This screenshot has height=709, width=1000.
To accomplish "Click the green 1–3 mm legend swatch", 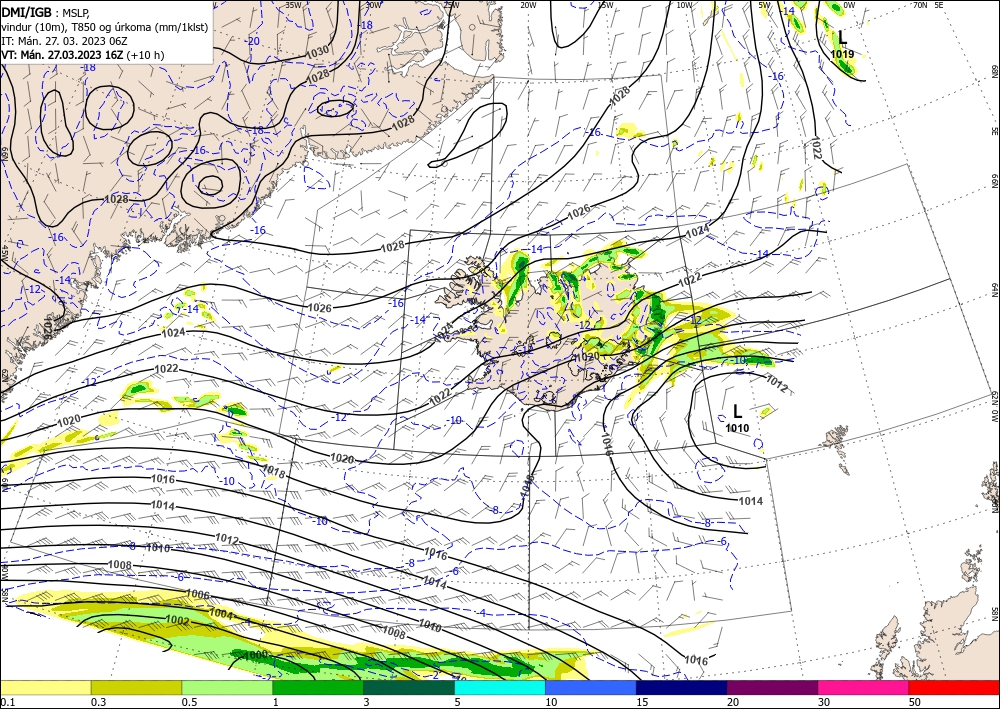I will [318, 687].
